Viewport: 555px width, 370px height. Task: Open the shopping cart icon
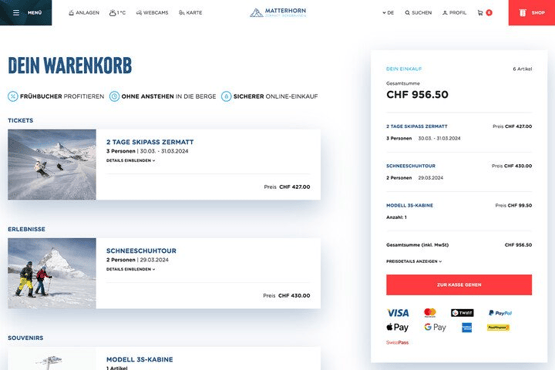coord(480,13)
